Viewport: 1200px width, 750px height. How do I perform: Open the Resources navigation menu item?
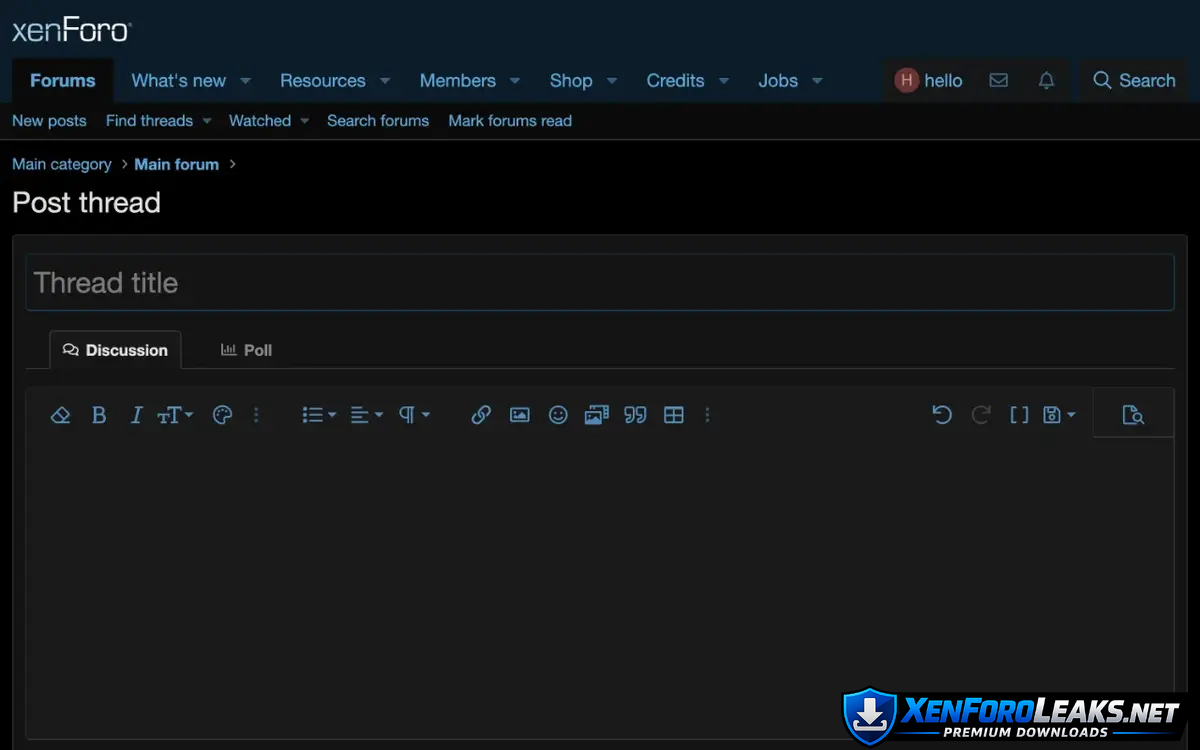pos(322,81)
